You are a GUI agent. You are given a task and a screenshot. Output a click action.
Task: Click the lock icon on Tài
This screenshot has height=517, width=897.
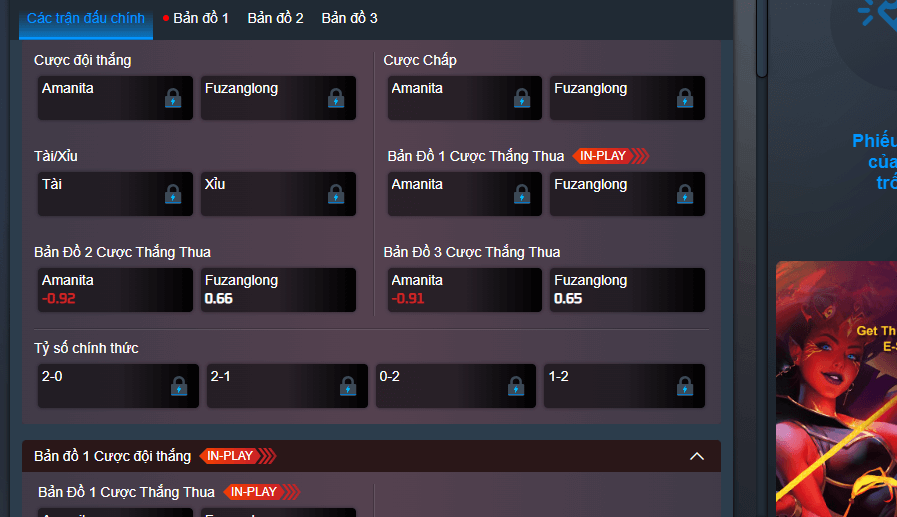pyautogui.click(x=173, y=194)
